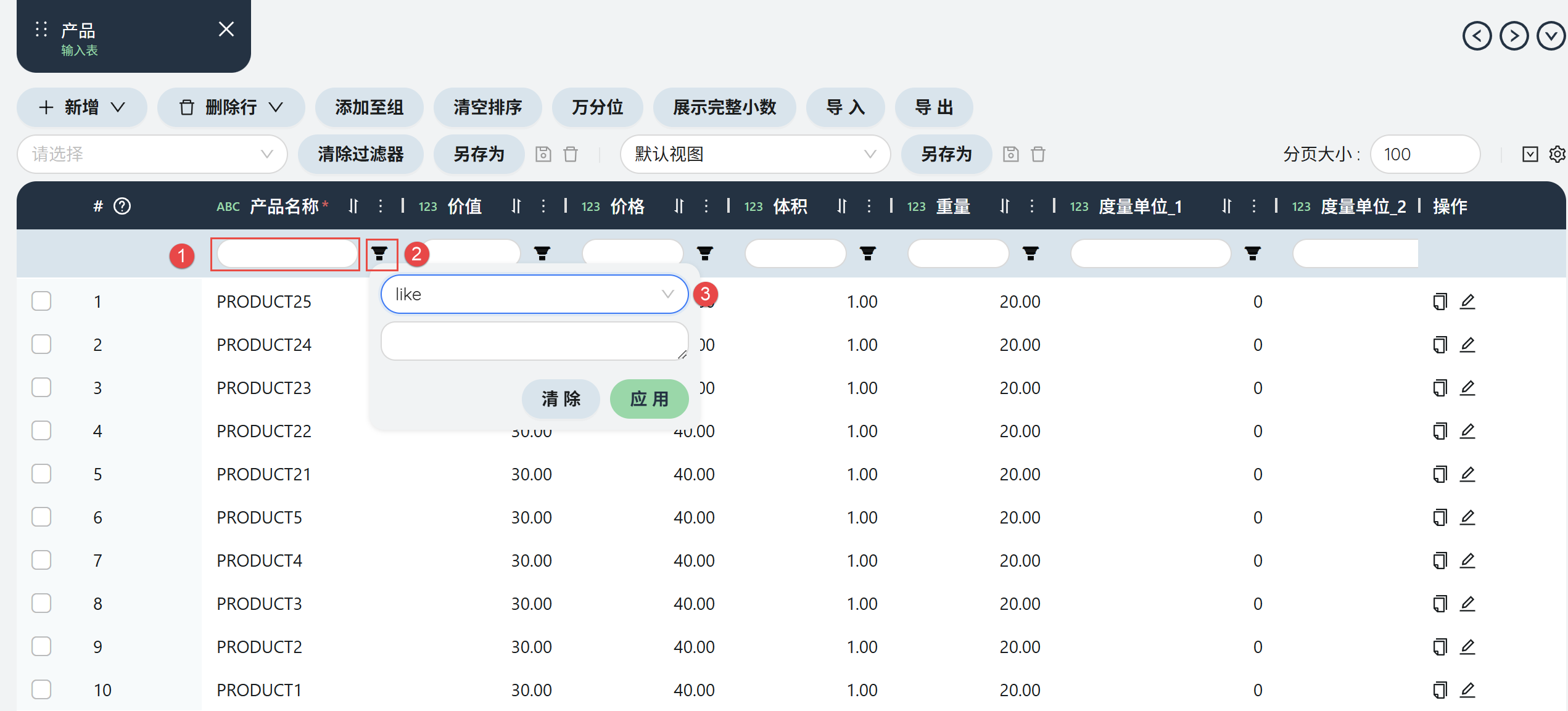Click the green 应用 button
Screen dimensions: 1568x711
click(x=649, y=399)
